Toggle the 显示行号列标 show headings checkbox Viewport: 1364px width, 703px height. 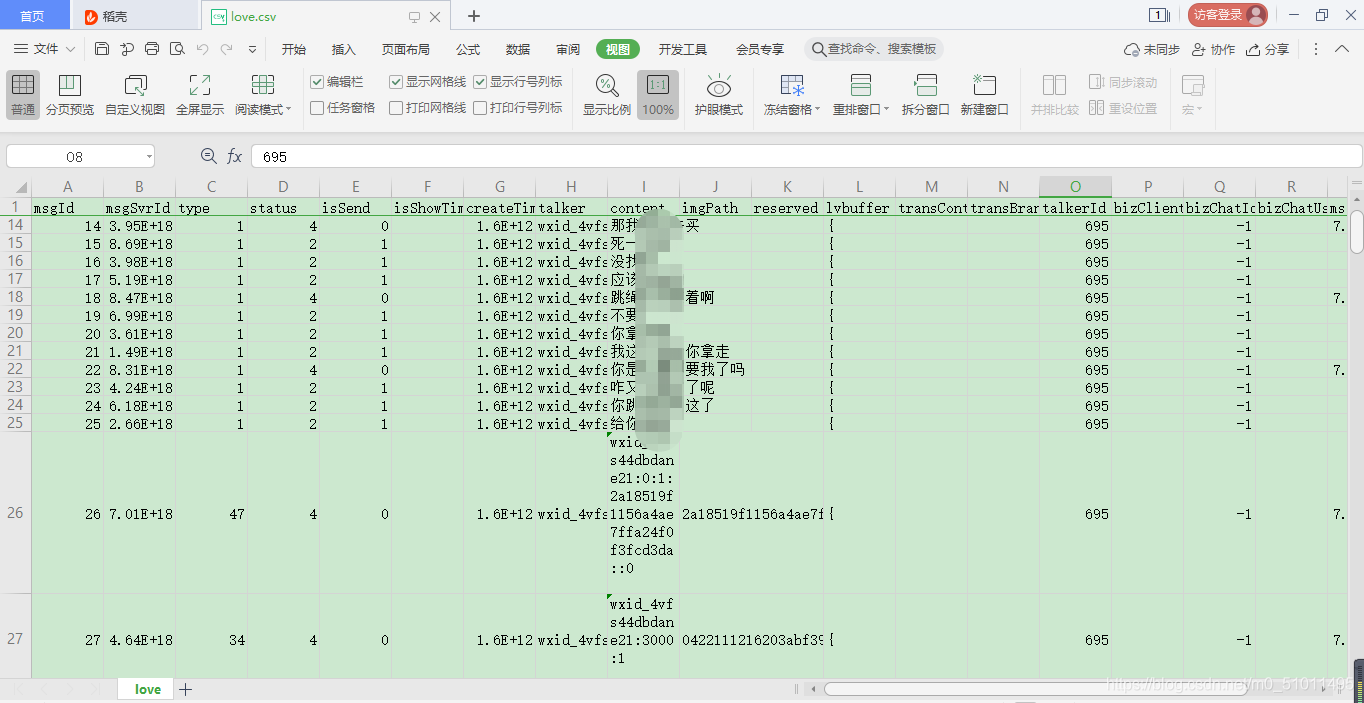click(x=480, y=82)
